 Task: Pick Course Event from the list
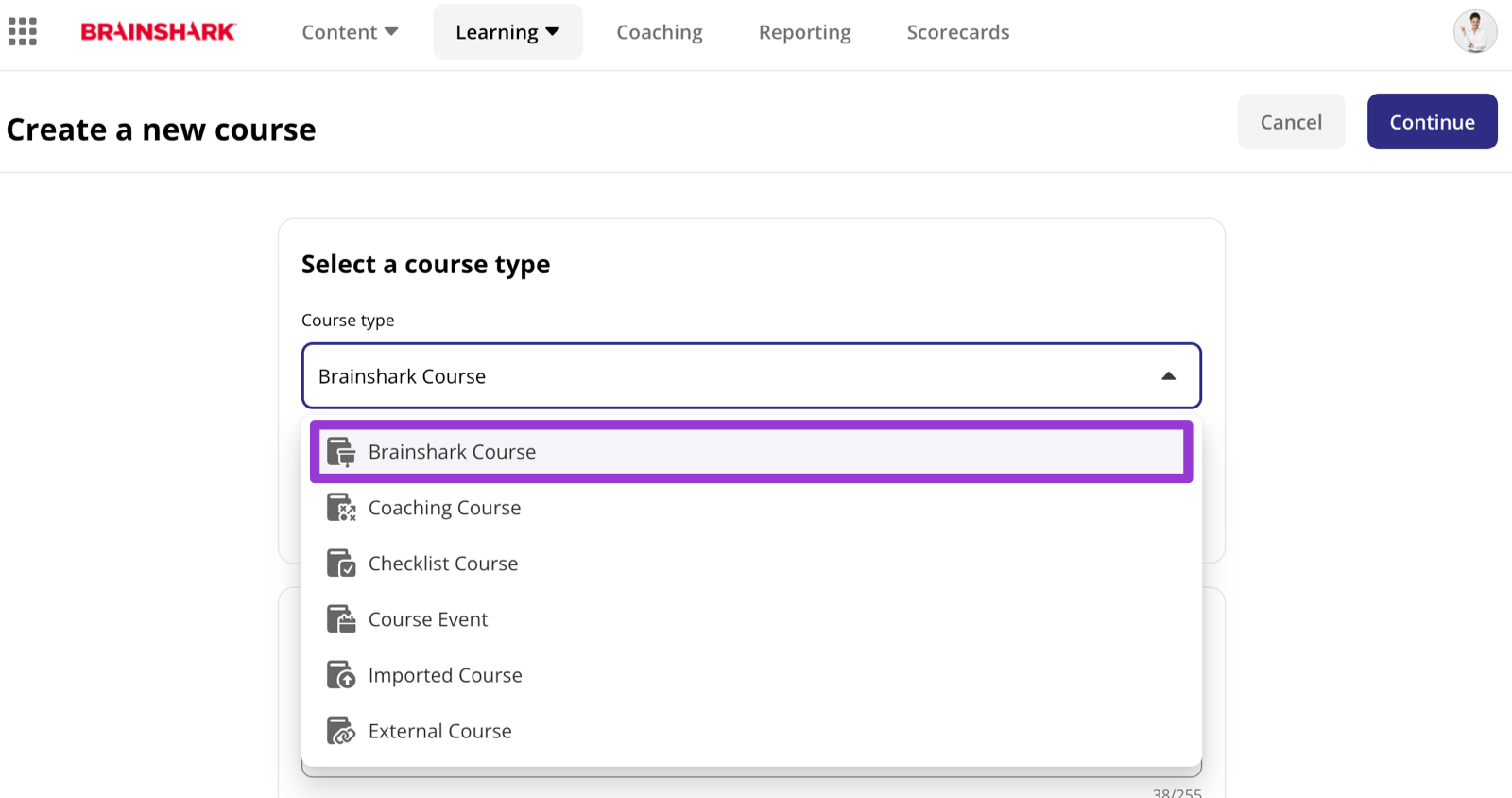point(751,619)
